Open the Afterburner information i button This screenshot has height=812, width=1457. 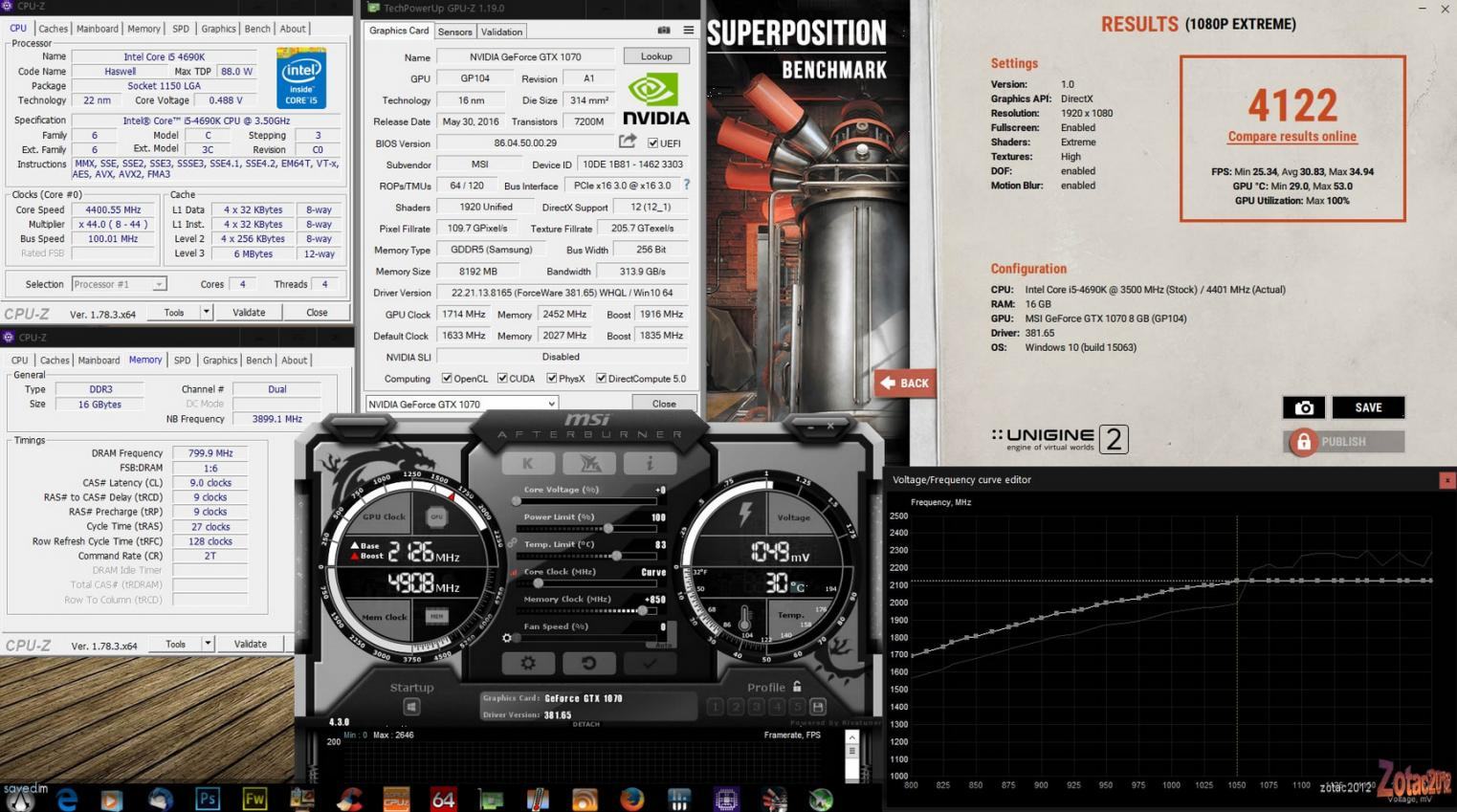click(x=650, y=464)
